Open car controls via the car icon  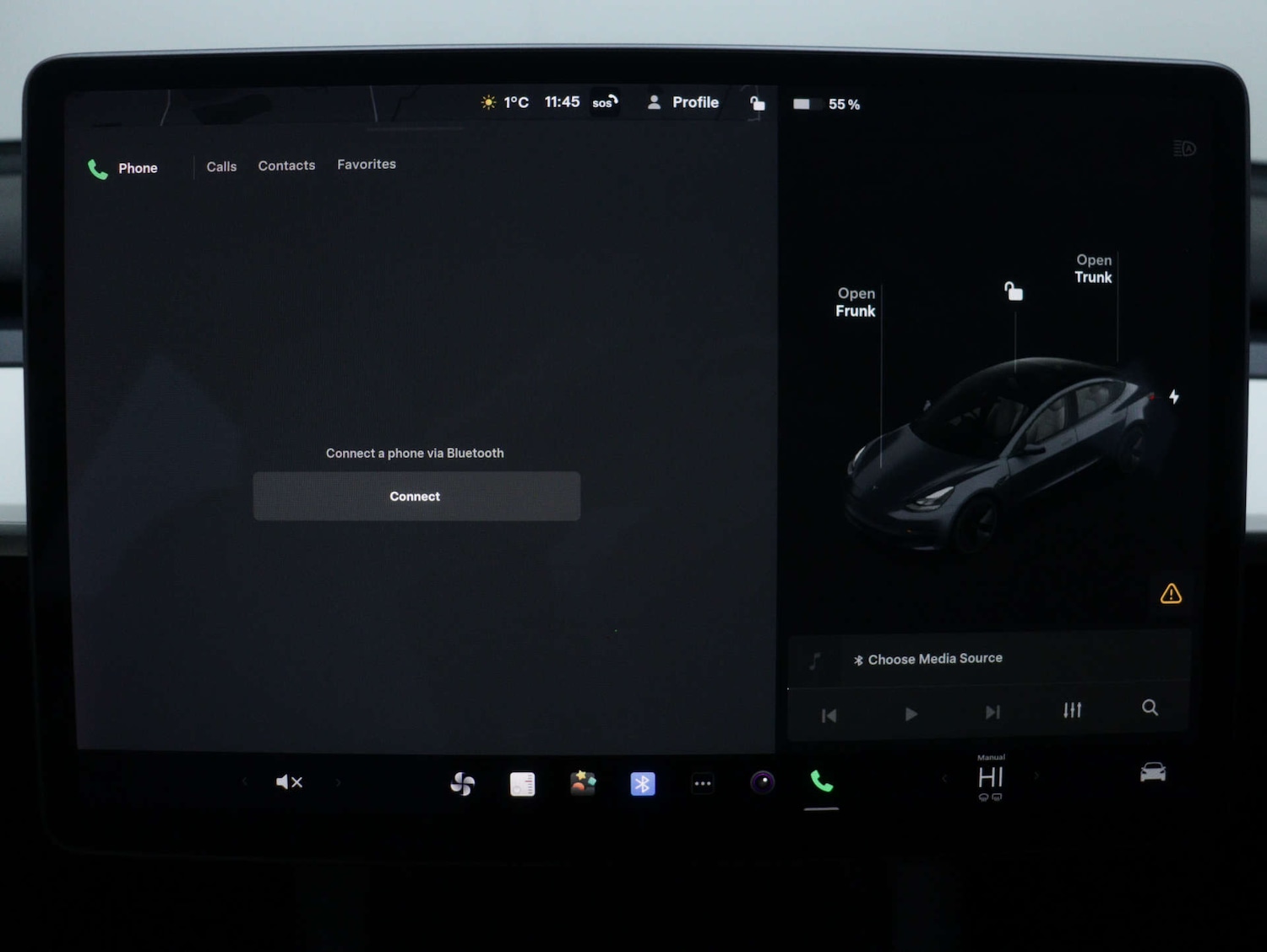(1153, 772)
